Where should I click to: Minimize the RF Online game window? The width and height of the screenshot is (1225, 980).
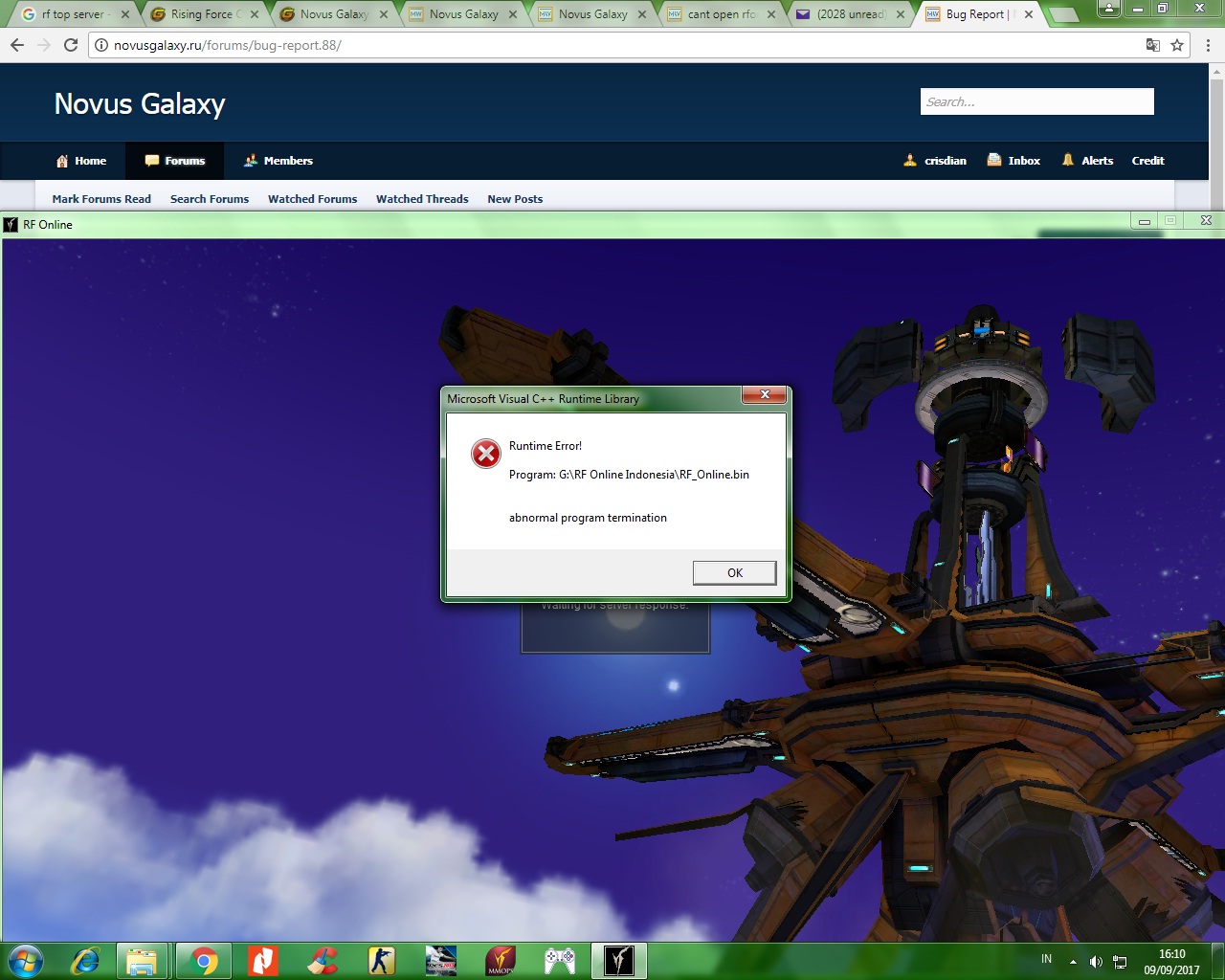pos(1144,221)
